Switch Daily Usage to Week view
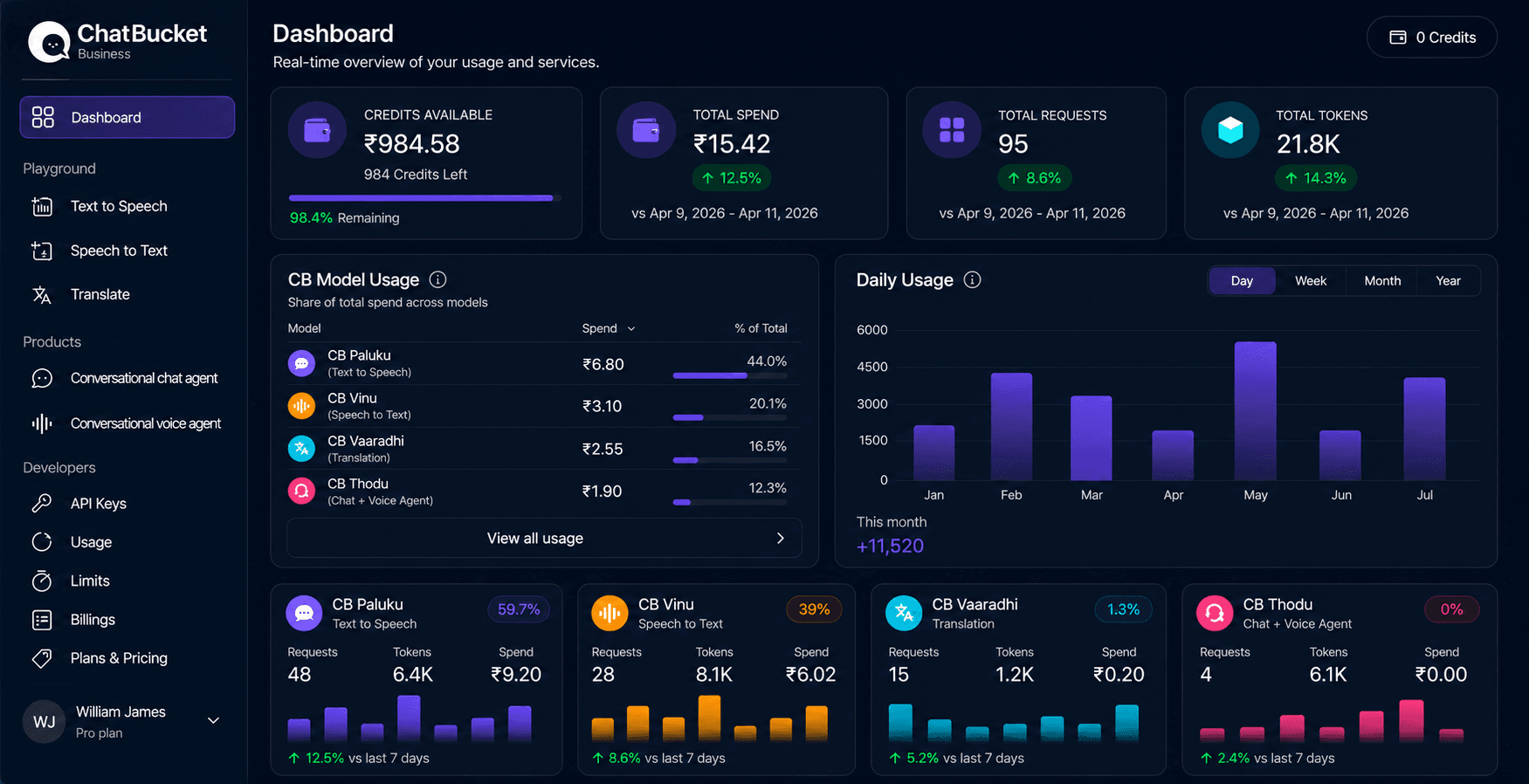The height and width of the screenshot is (784, 1529). point(1311,280)
